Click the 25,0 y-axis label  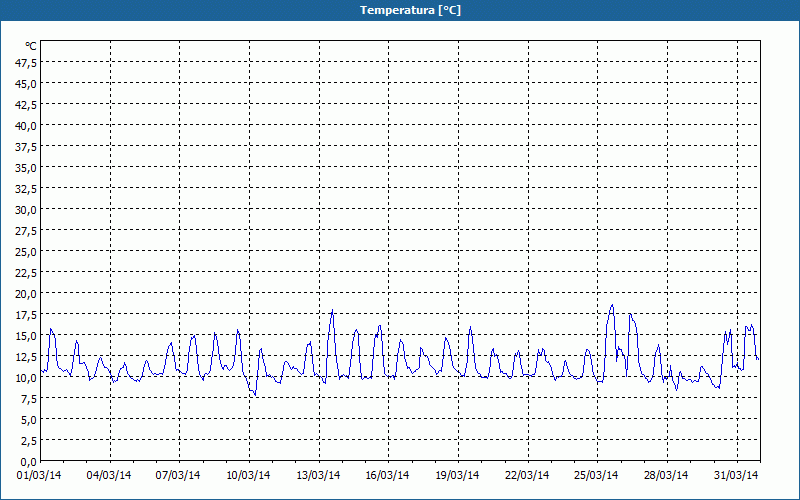tap(27, 252)
